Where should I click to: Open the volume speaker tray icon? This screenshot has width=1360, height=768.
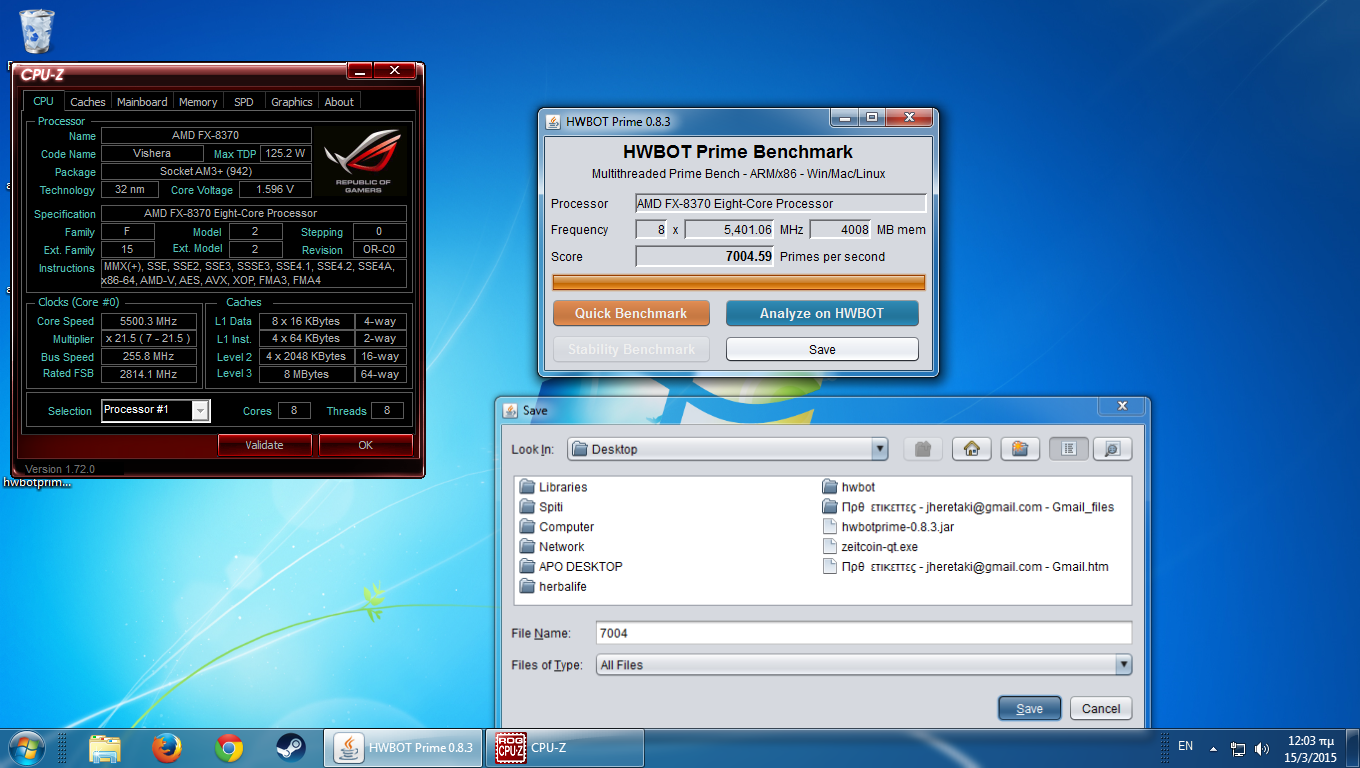click(x=1262, y=748)
